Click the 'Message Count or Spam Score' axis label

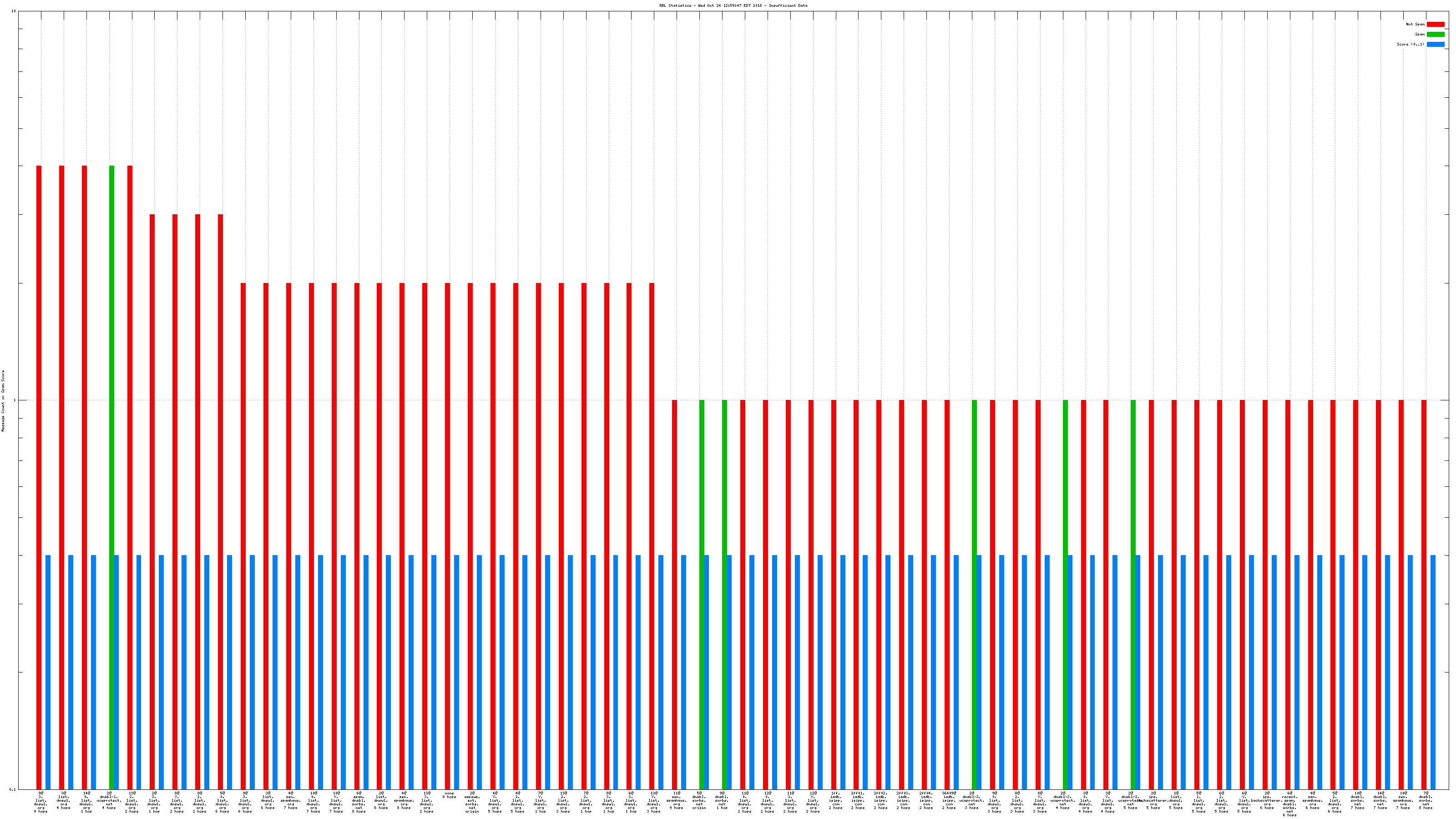[x=3, y=401]
